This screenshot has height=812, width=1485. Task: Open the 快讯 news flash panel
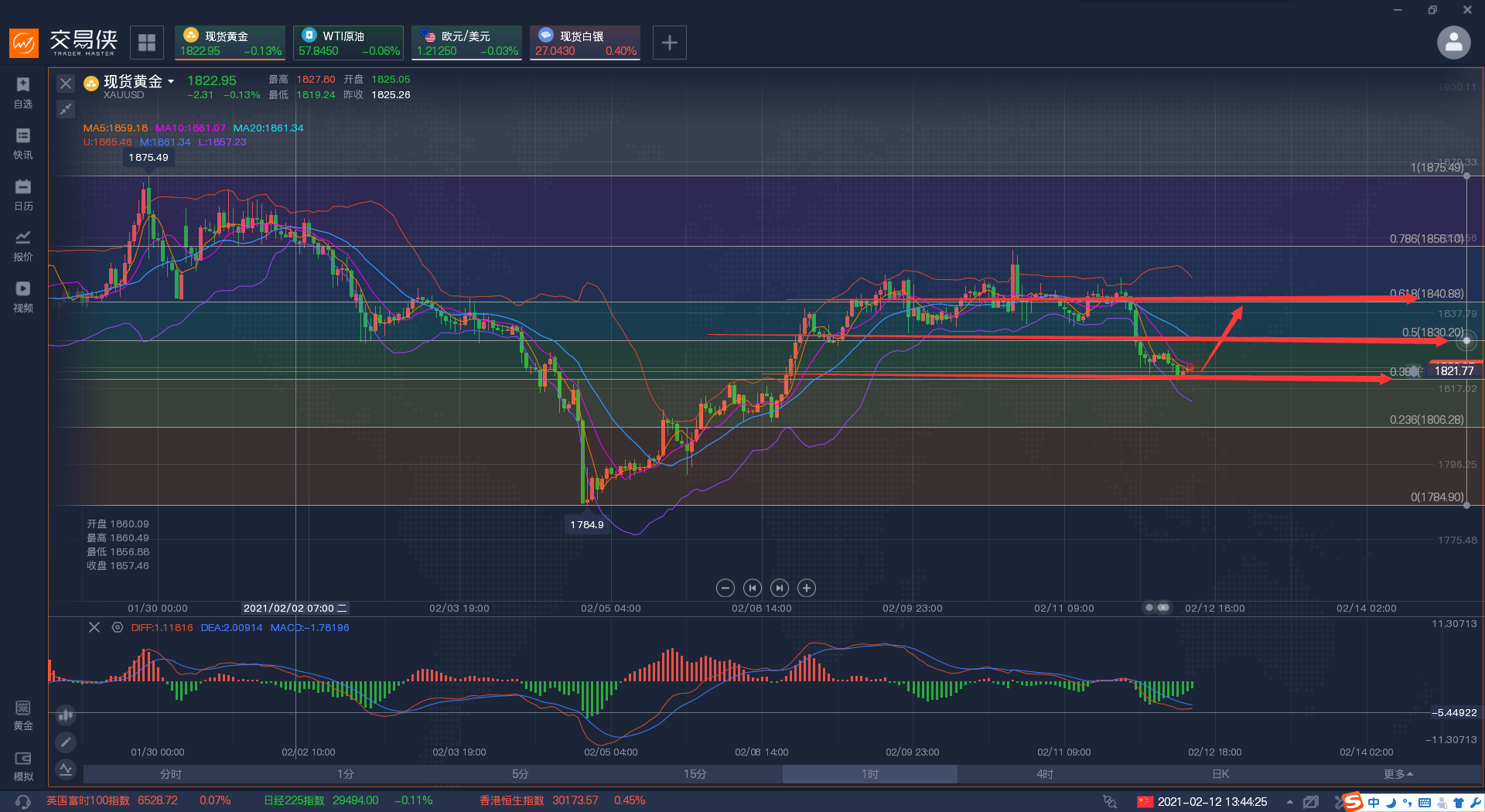[x=23, y=143]
